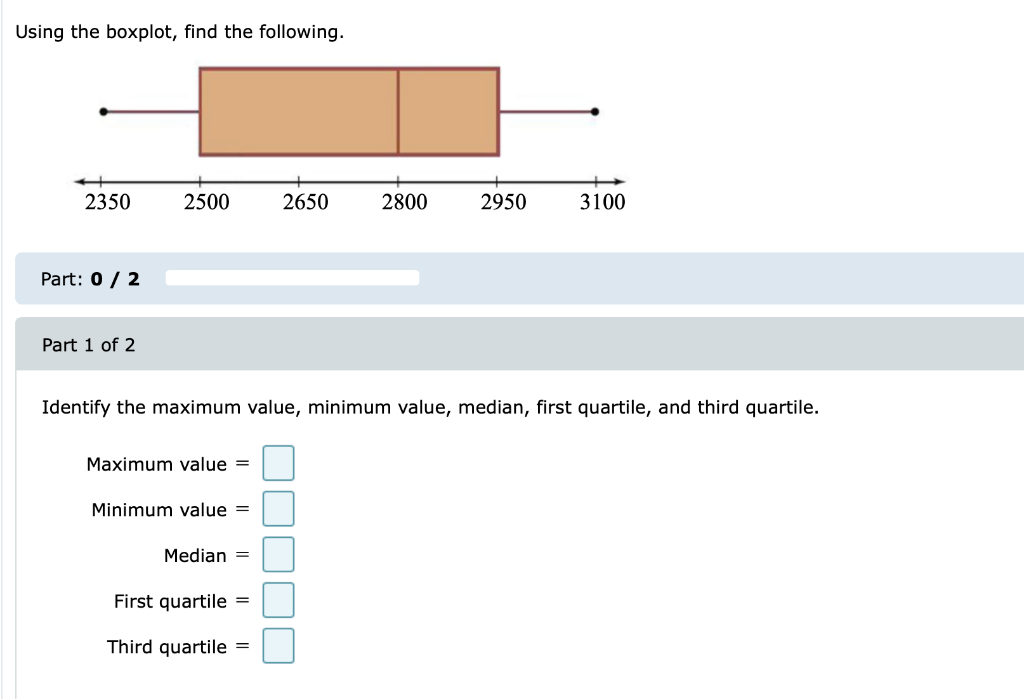Select the Part 1 of 2 header
This screenshot has height=699, width=1024.
88,345
